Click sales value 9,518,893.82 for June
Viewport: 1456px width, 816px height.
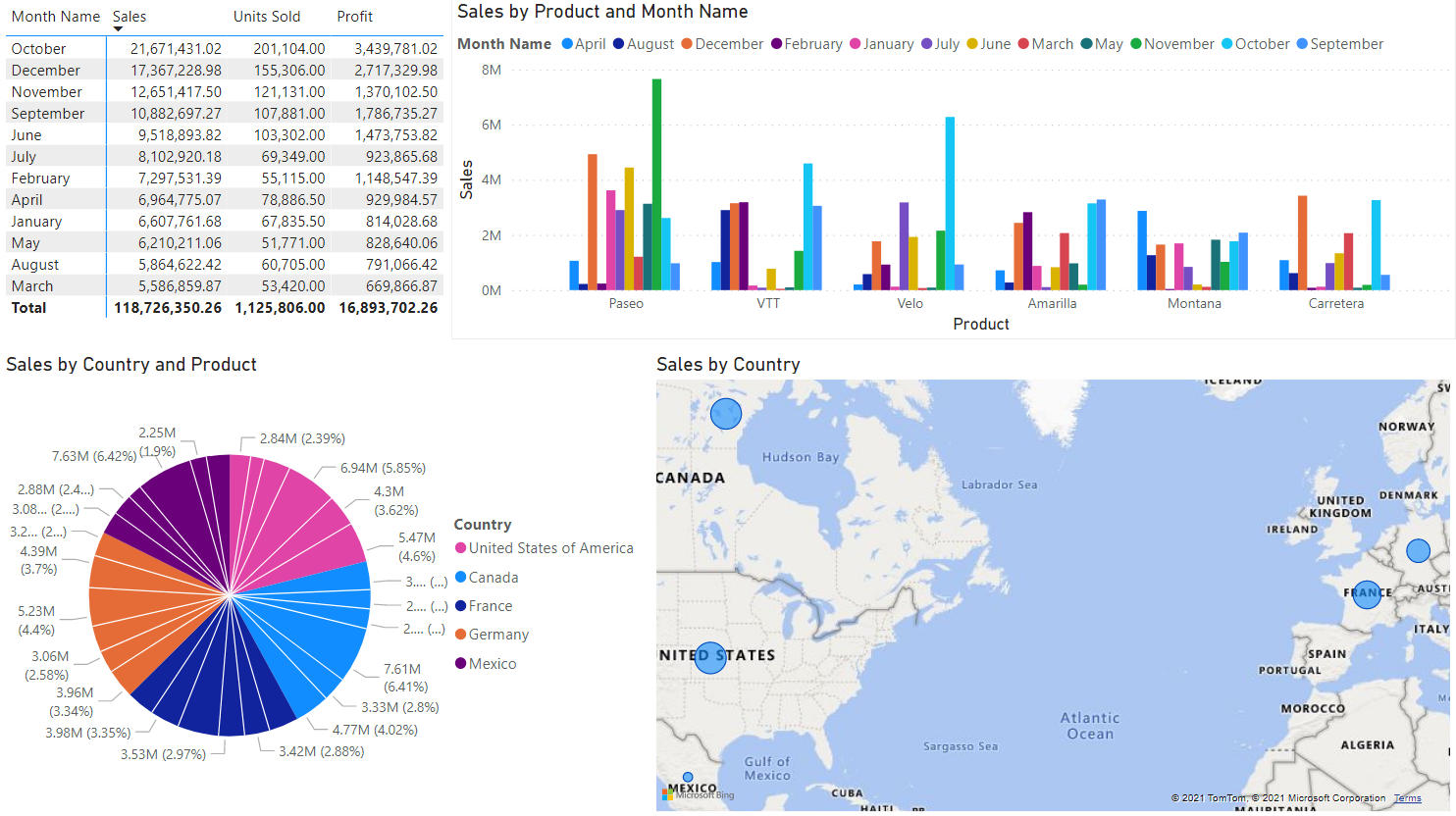pos(180,135)
